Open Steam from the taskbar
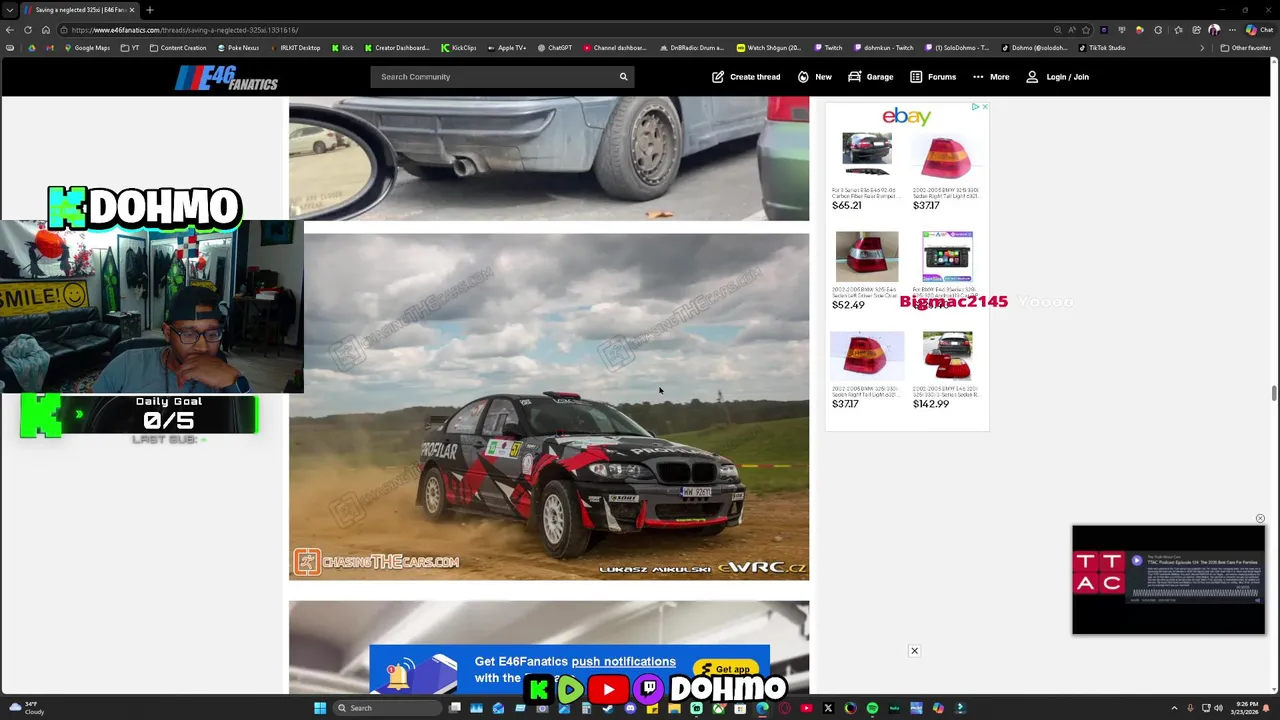This screenshot has height=720, width=1280. click(x=608, y=708)
